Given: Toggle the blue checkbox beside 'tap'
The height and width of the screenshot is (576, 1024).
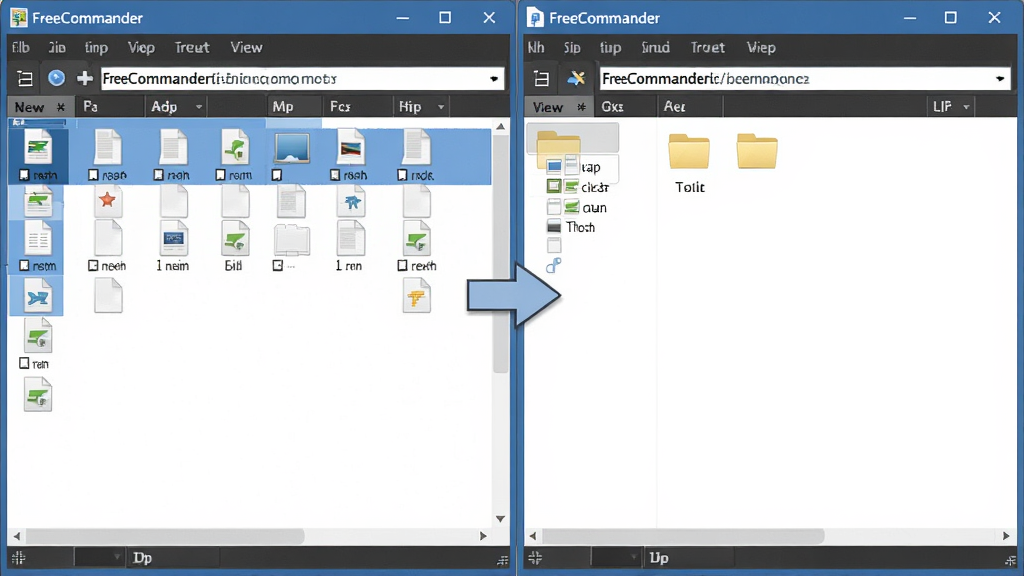Looking at the screenshot, I should pos(554,167).
